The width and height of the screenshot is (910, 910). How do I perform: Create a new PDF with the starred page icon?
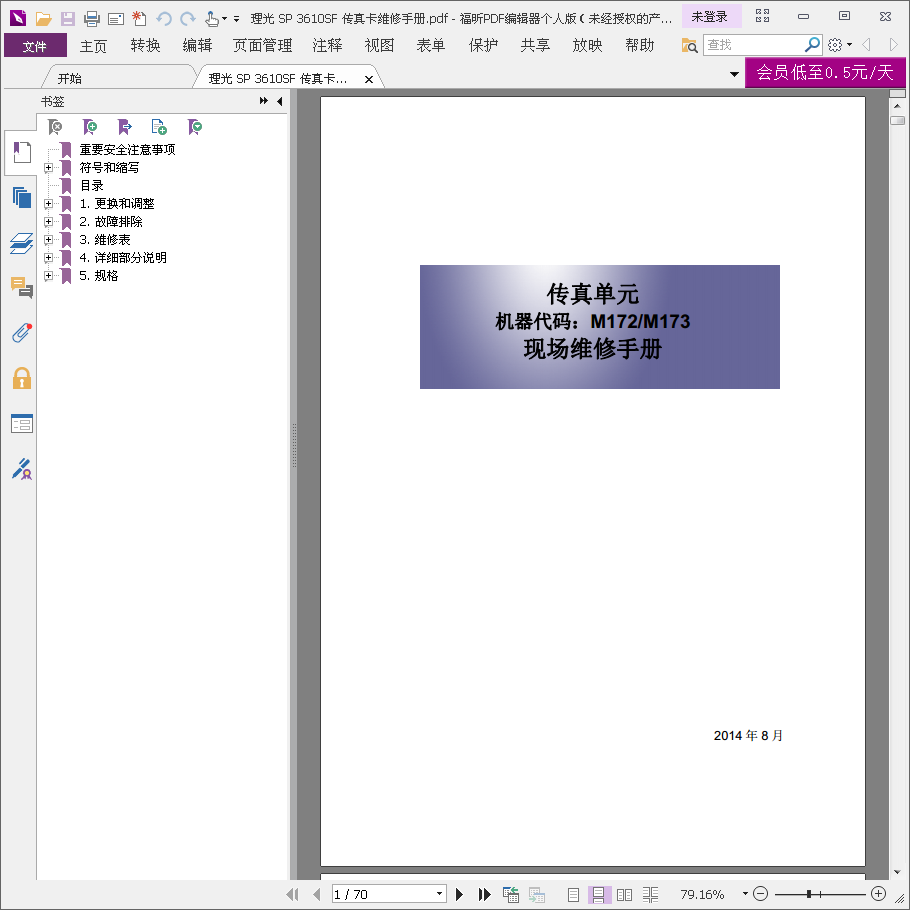[139, 19]
